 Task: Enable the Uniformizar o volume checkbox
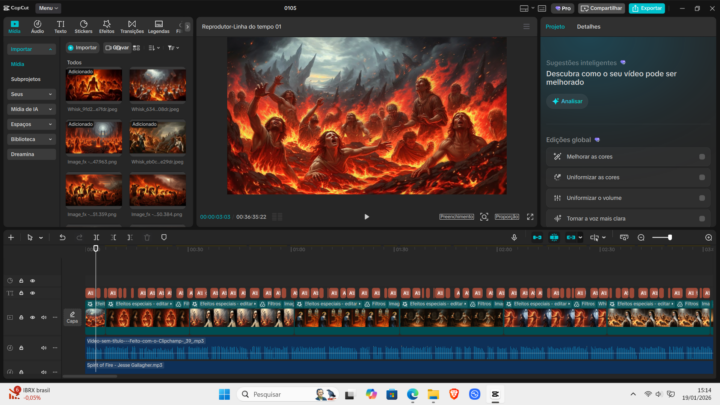[702, 197]
